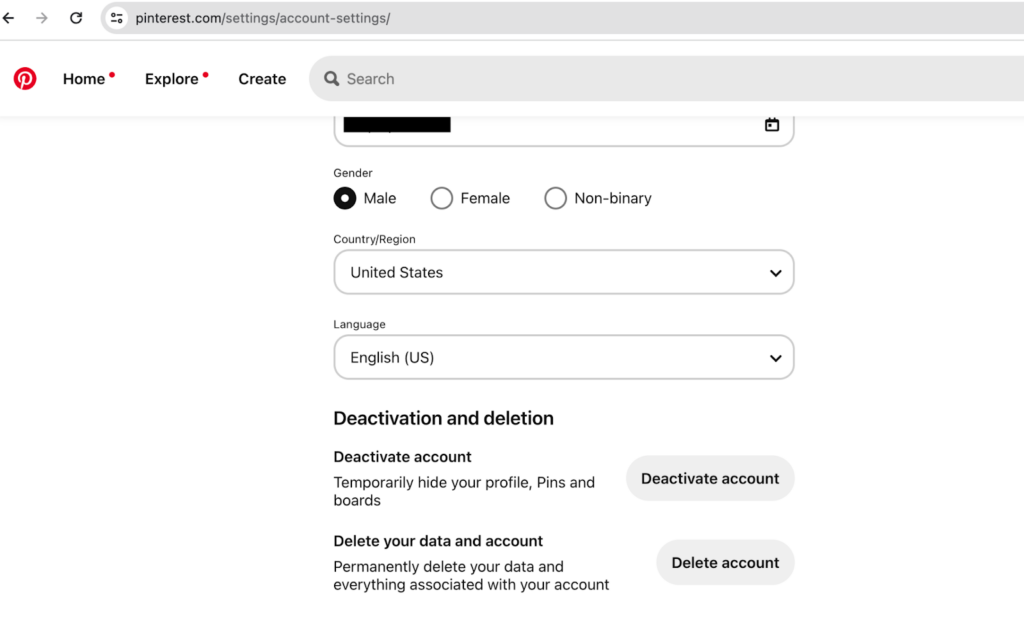Image resolution: width=1024 pixels, height=630 pixels.
Task: Click the search magnifier icon
Action: pos(331,78)
